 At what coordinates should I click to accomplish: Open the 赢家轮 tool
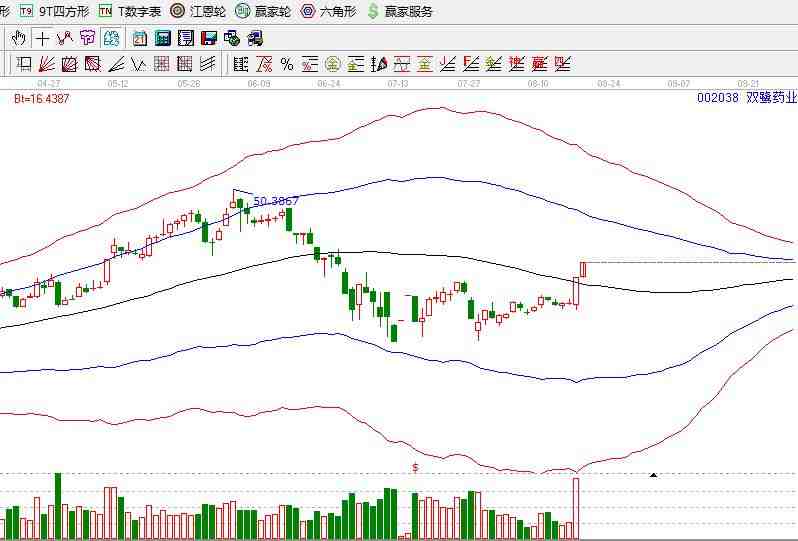click(264, 11)
